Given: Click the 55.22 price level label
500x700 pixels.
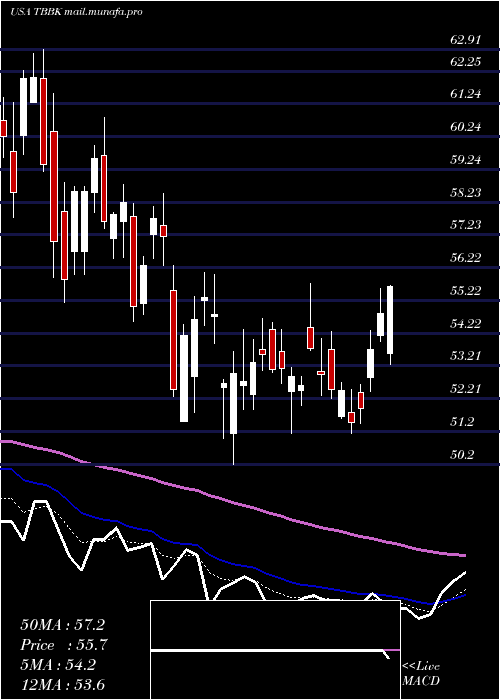Looking at the screenshot, I should 466,291.
